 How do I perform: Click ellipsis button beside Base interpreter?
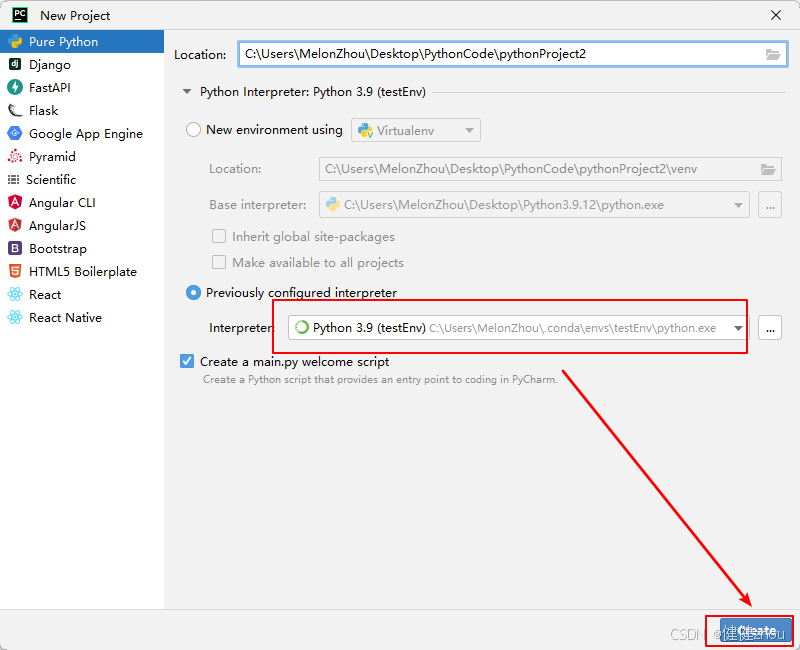pos(770,205)
